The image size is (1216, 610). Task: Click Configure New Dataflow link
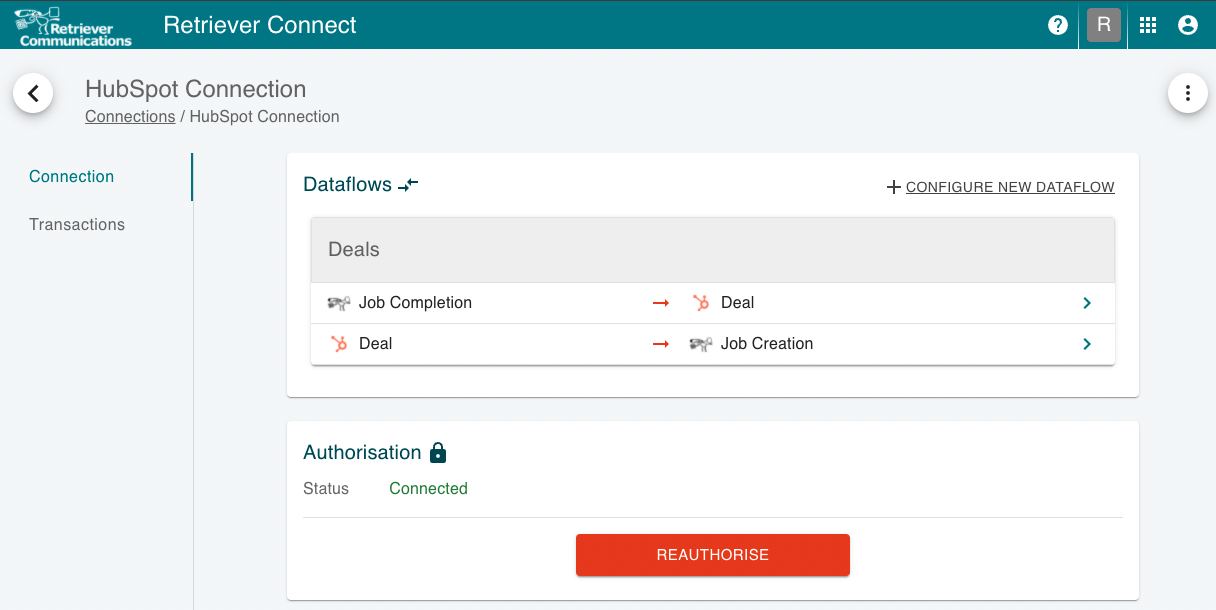[x=1010, y=187]
